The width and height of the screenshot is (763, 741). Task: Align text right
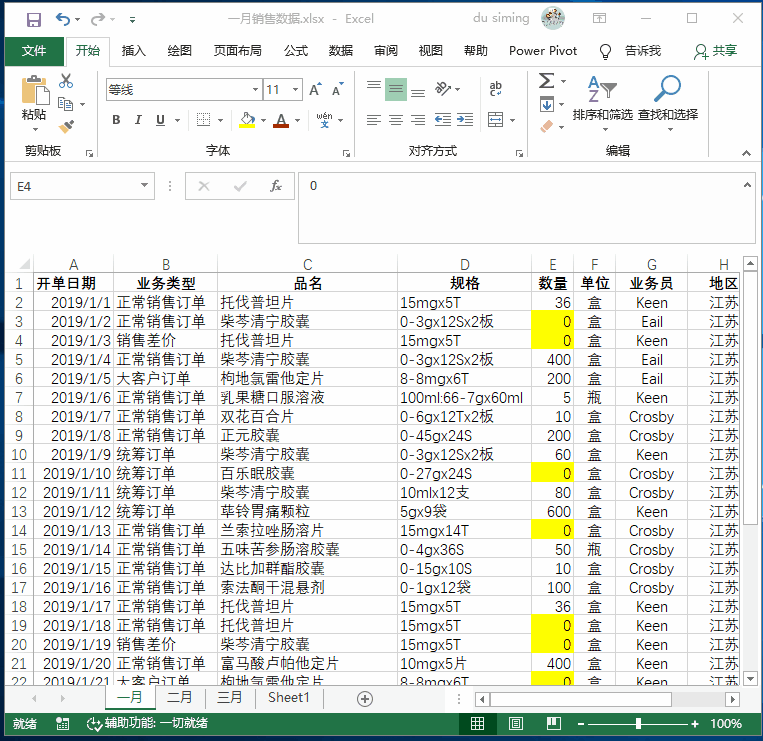[x=418, y=120]
